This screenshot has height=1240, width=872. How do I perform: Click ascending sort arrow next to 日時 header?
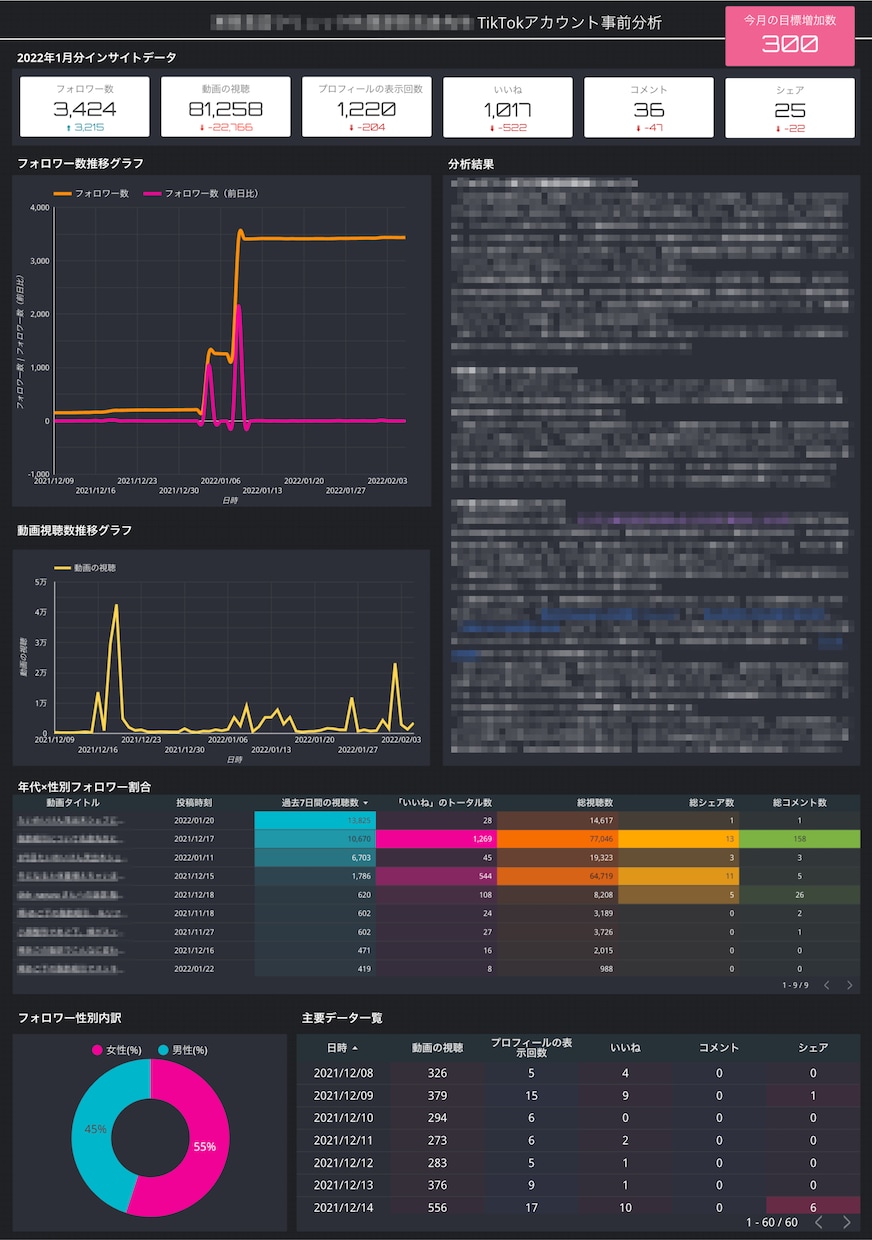[355, 1048]
